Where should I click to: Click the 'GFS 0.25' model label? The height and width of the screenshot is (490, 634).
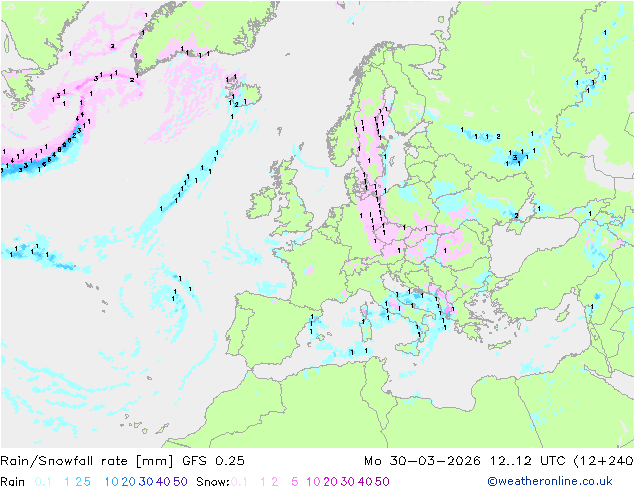click(213, 461)
